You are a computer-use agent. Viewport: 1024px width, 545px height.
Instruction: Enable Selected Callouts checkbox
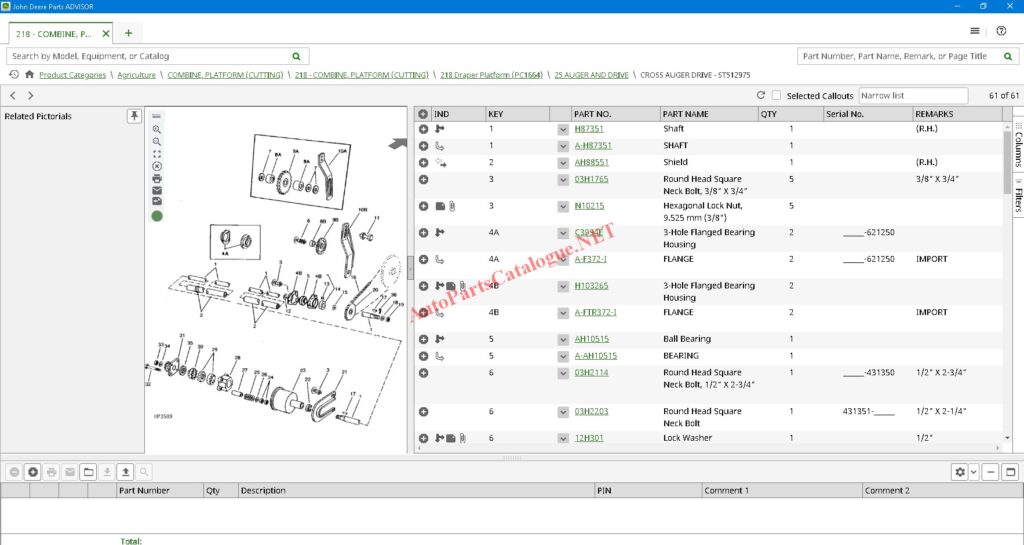776,96
